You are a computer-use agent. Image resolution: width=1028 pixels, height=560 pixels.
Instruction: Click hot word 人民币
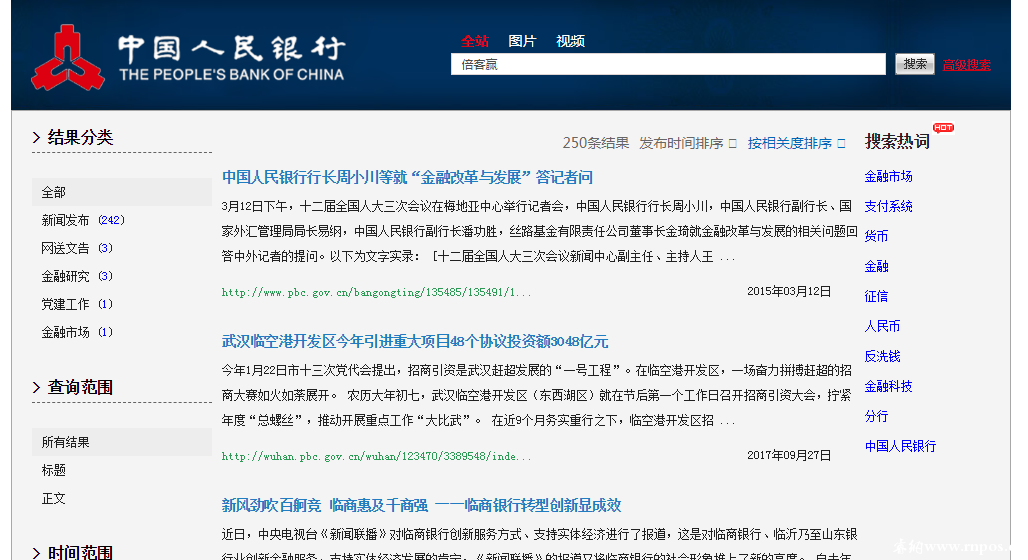tap(882, 327)
